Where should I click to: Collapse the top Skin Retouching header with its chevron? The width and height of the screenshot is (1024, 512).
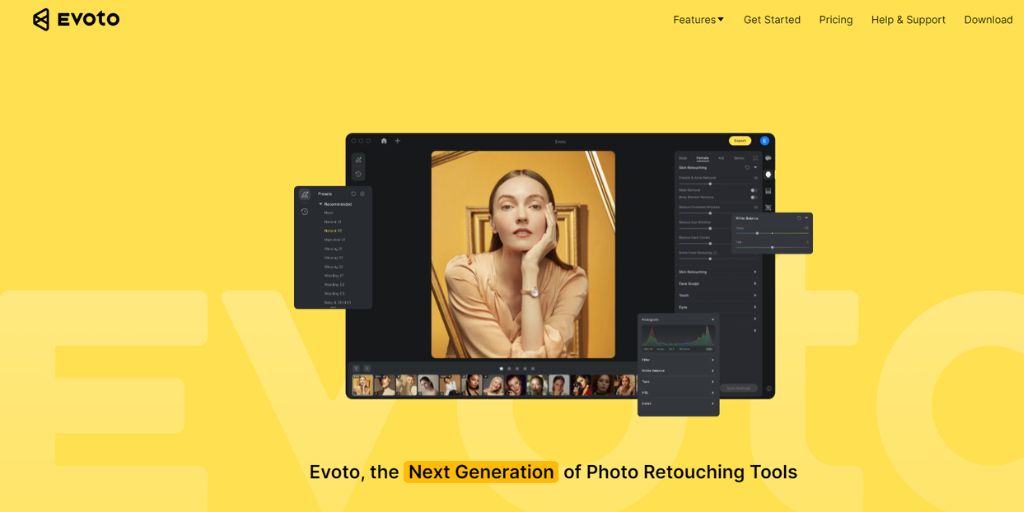[756, 167]
